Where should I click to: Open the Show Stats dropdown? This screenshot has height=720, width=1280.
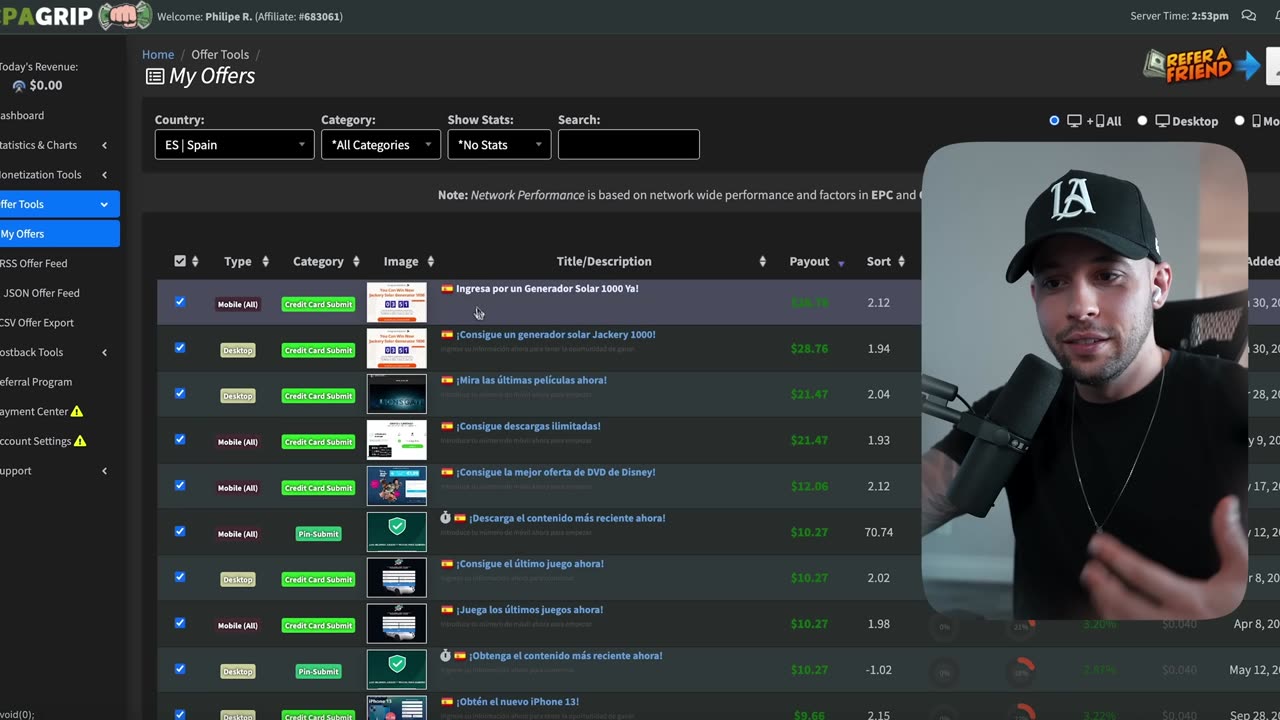tap(499, 144)
